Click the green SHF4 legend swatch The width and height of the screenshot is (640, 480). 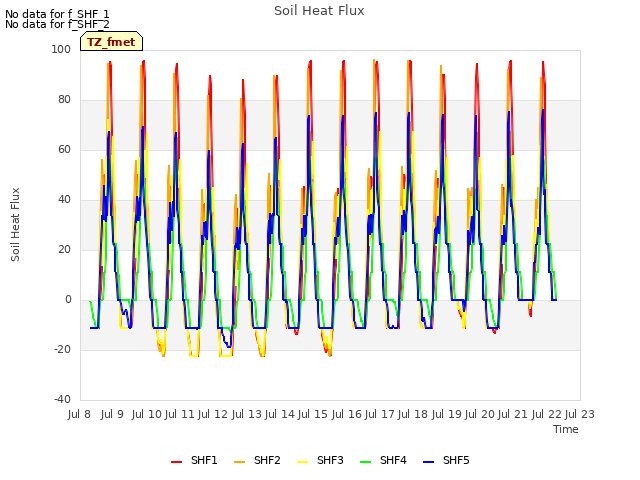click(x=366, y=462)
